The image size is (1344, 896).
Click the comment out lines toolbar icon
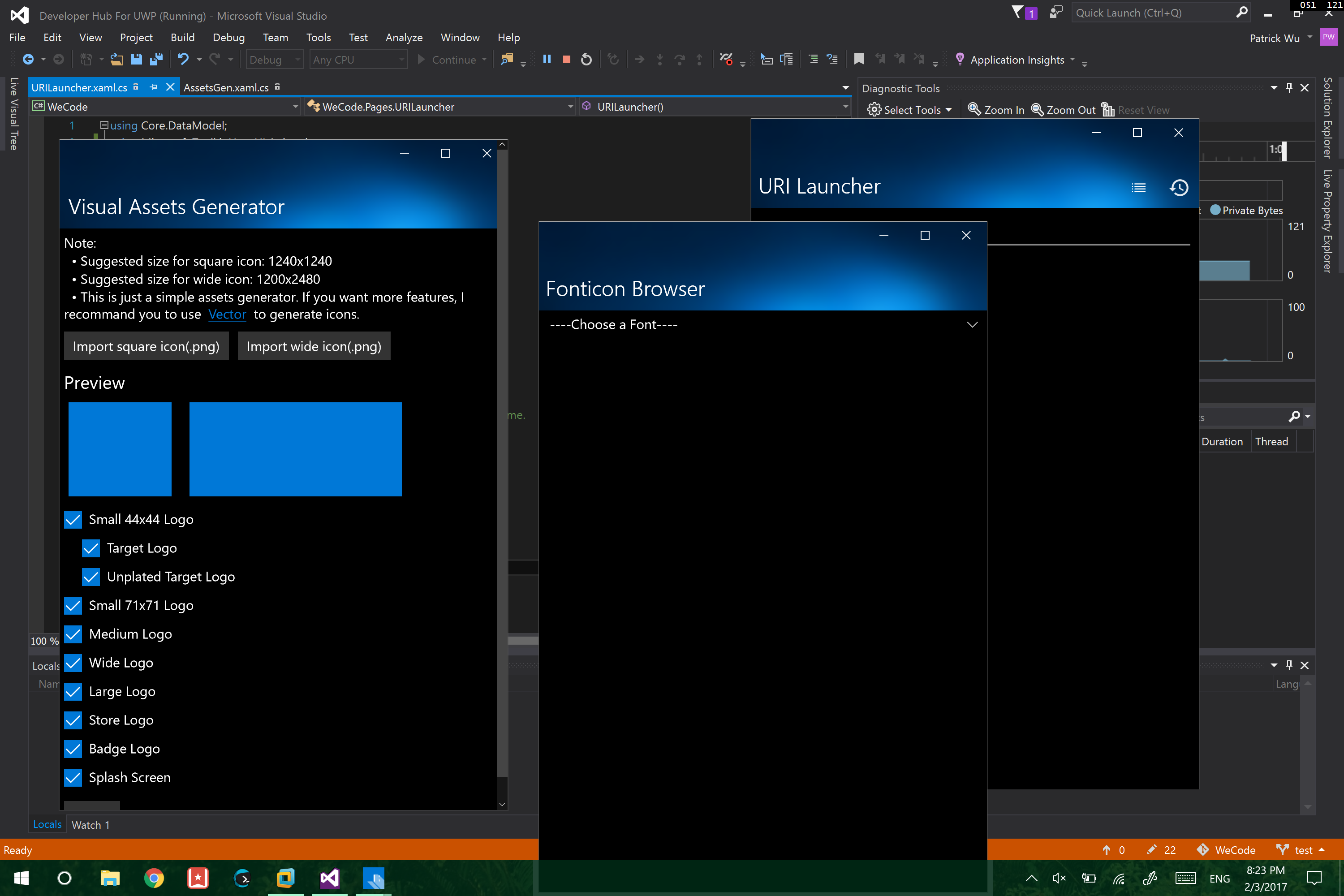tap(813, 60)
